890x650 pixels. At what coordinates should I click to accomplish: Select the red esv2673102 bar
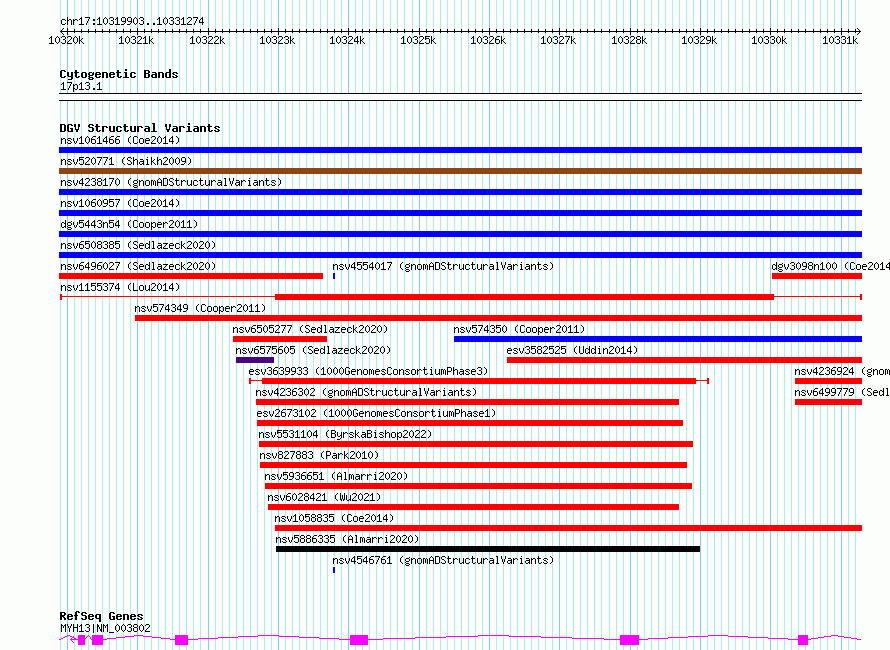point(470,423)
